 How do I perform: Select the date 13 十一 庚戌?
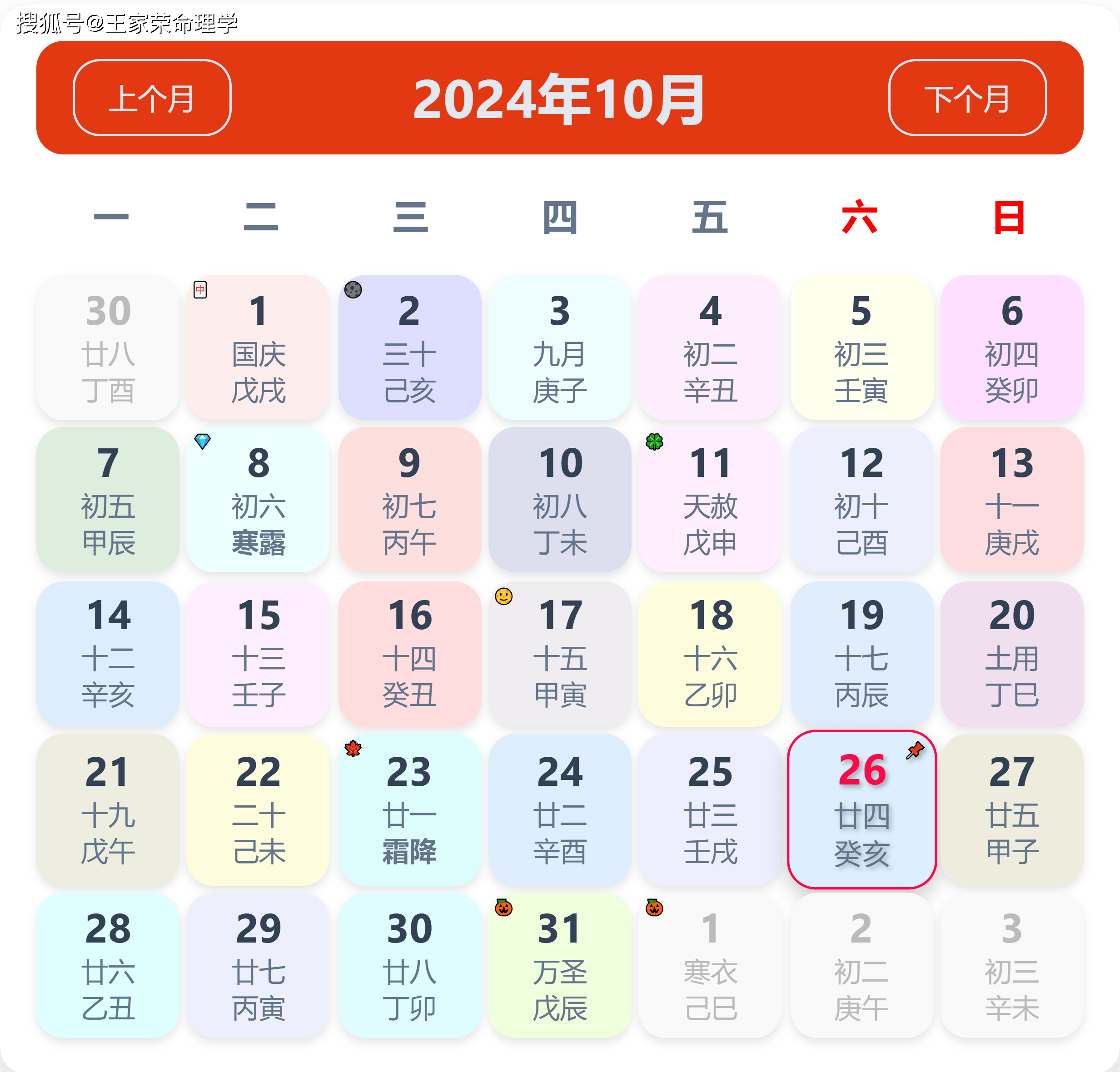1012,500
